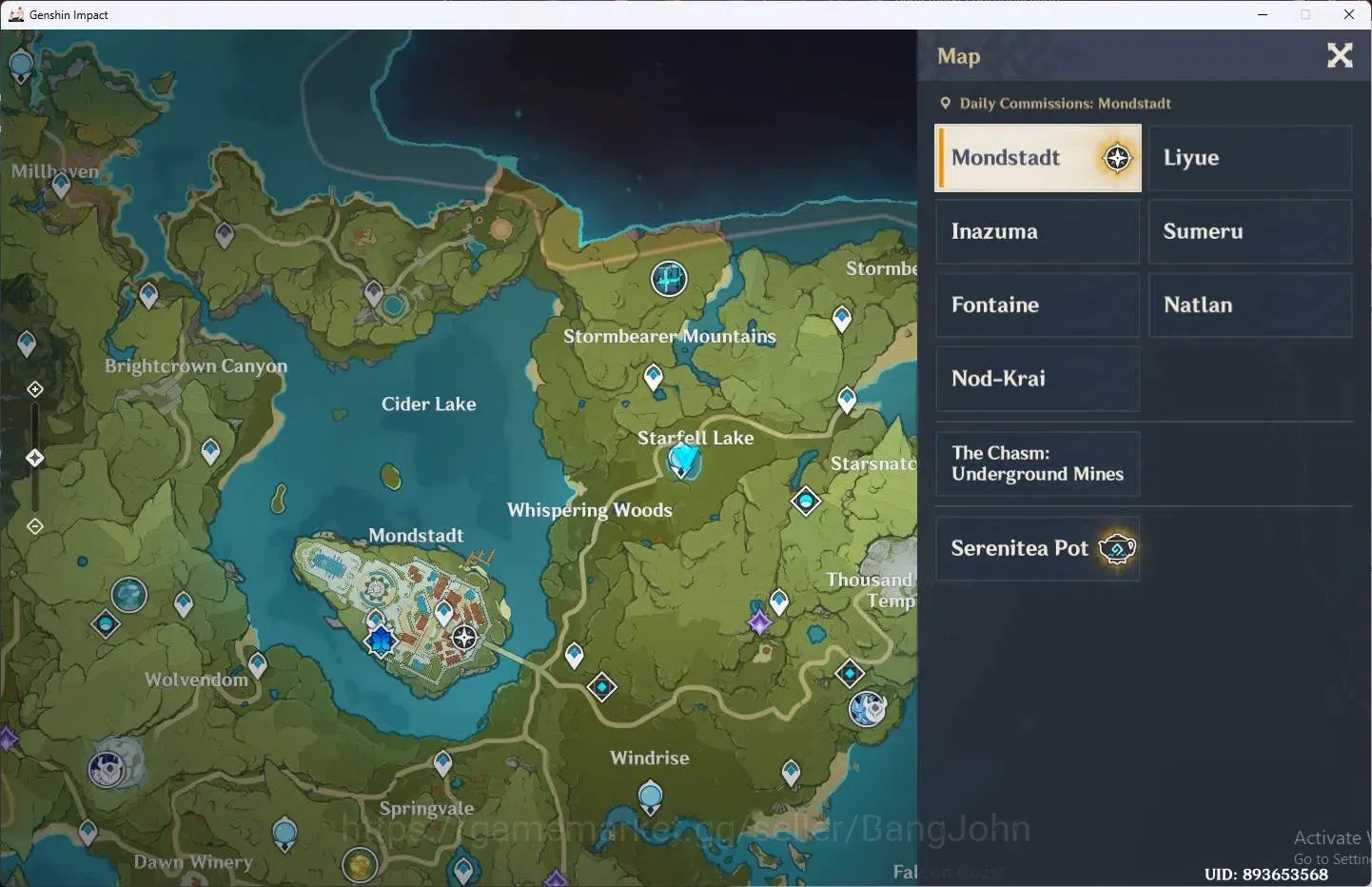This screenshot has width=1372, height=887.
Task: Select the Nod-Krai region
Action: pos(1038,378)
